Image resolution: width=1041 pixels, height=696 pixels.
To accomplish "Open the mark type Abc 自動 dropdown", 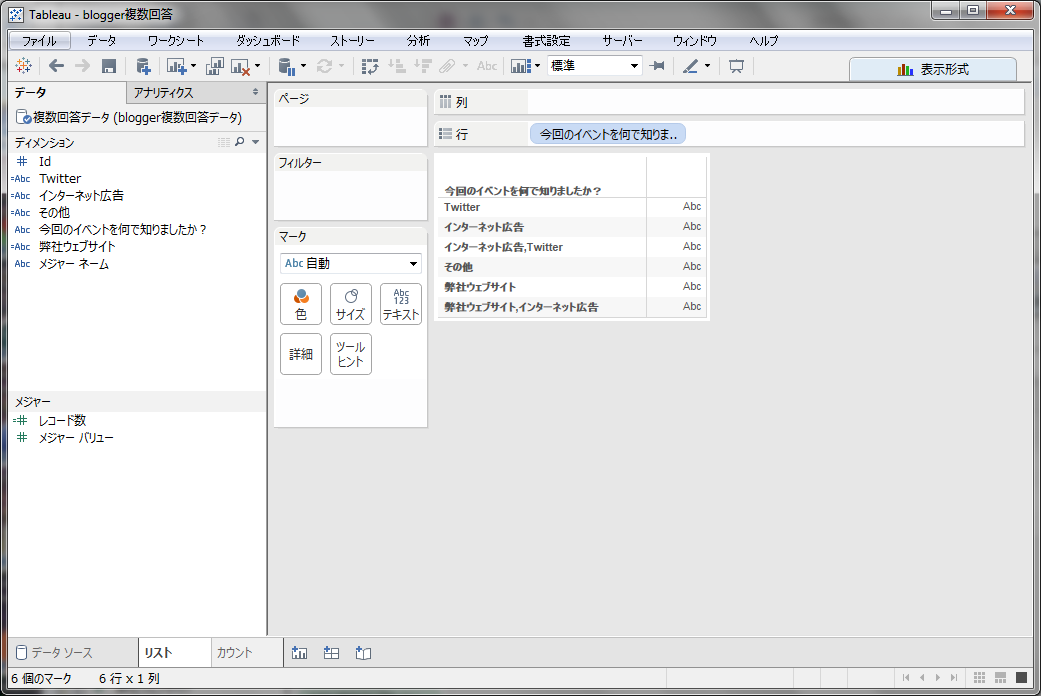I will pos(351,264).
